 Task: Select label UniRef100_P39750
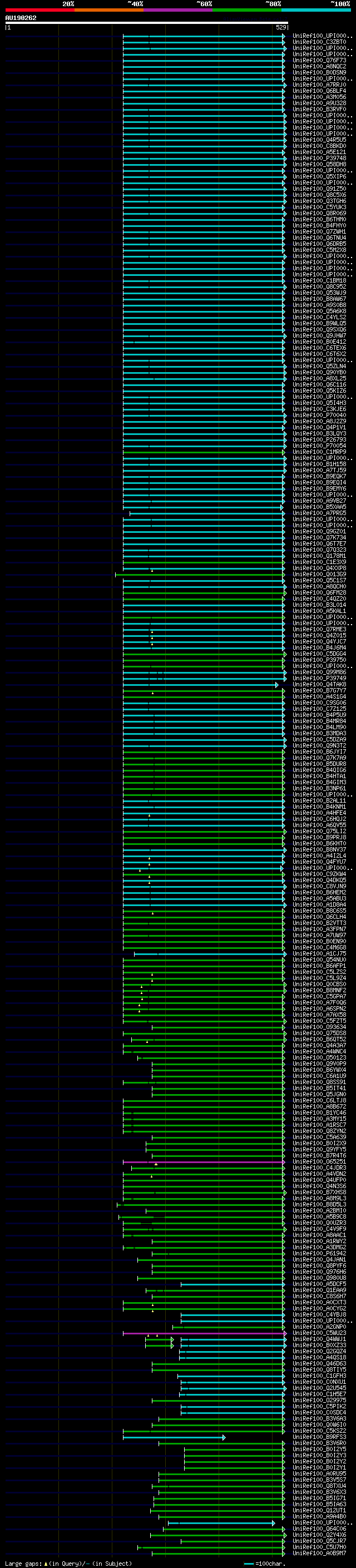click(x=319, y=660)
